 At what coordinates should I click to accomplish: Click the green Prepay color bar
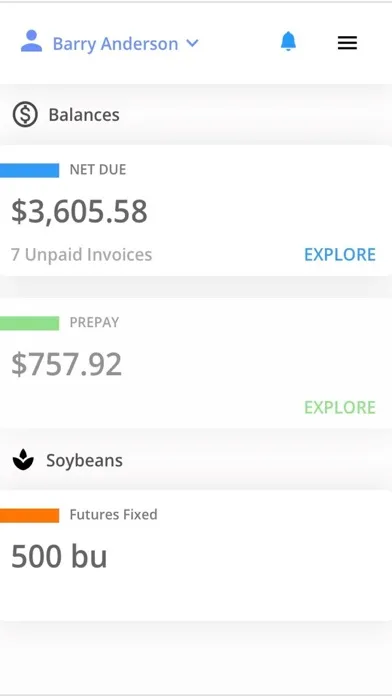coord(29,323)
